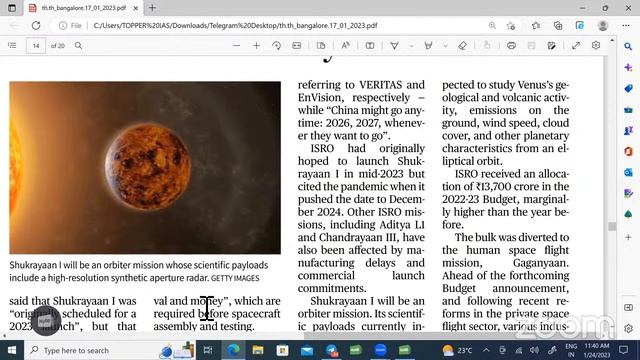Open Task View on the taskbar
The height and width of the screenshot is (360, 640).
tap(208, 350)
